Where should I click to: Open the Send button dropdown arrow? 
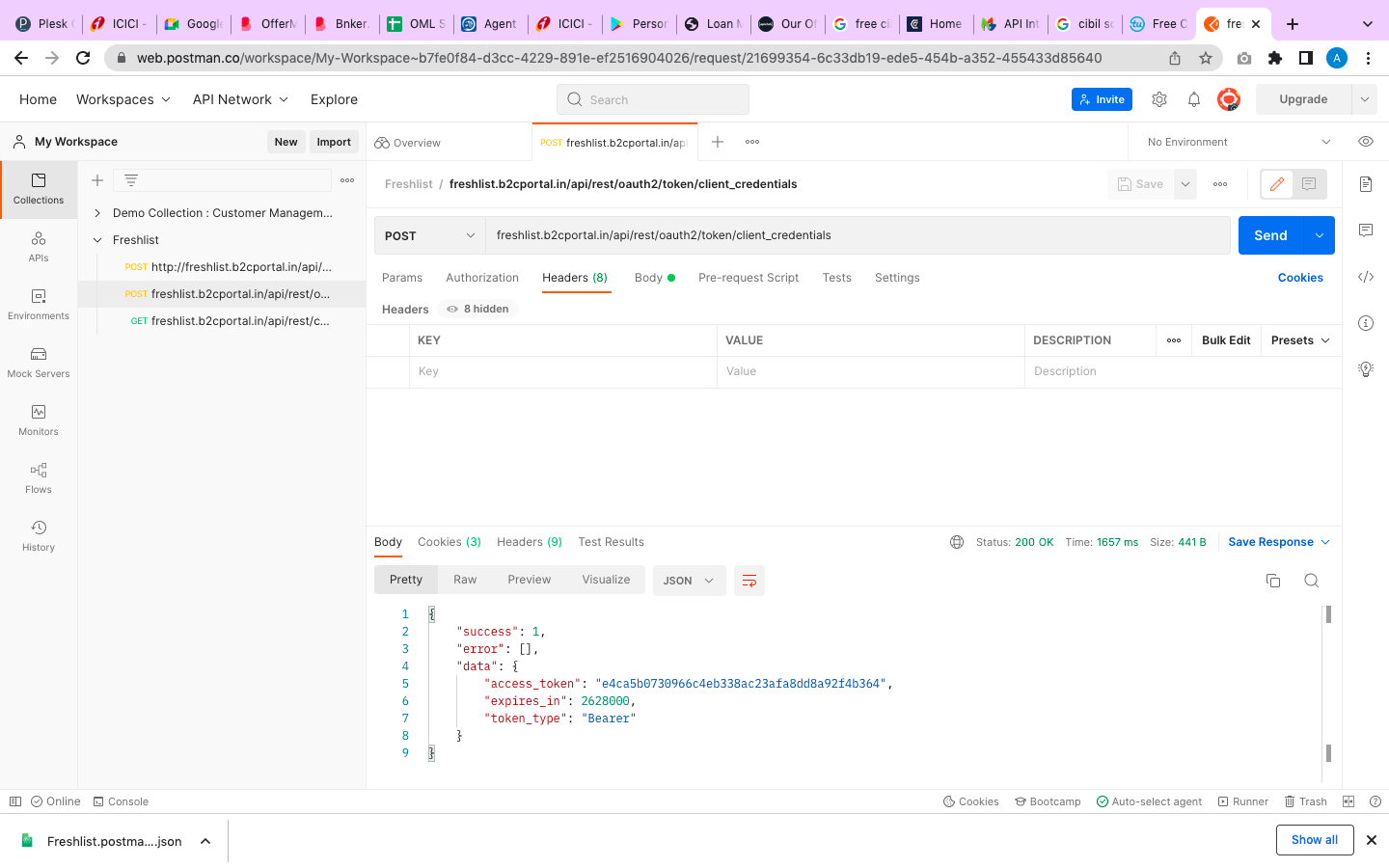(x=1320, y=235)
